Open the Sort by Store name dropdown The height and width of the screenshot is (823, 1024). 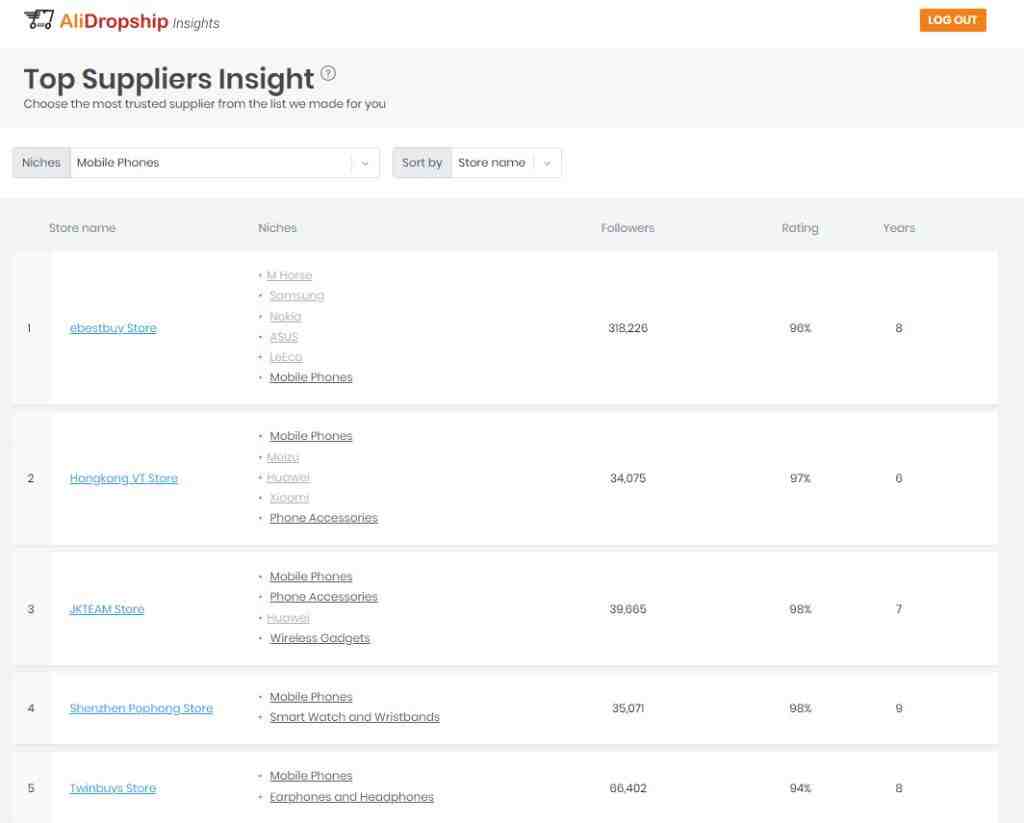477,163
